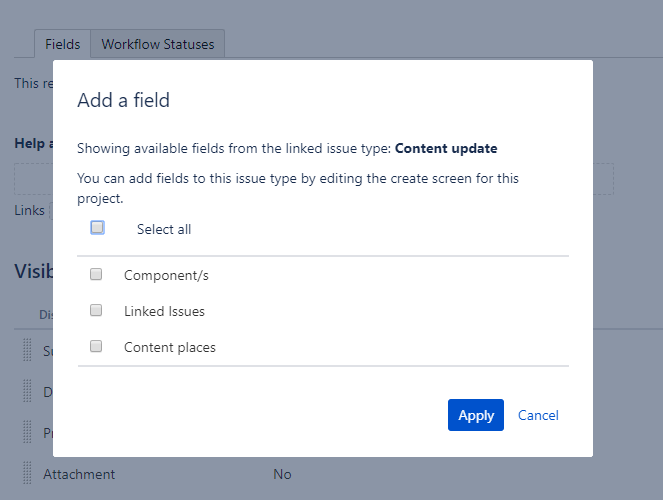Click drag handle of row starting with P
This screenshot has width=663, height=500.
click(x=27, y=432)
